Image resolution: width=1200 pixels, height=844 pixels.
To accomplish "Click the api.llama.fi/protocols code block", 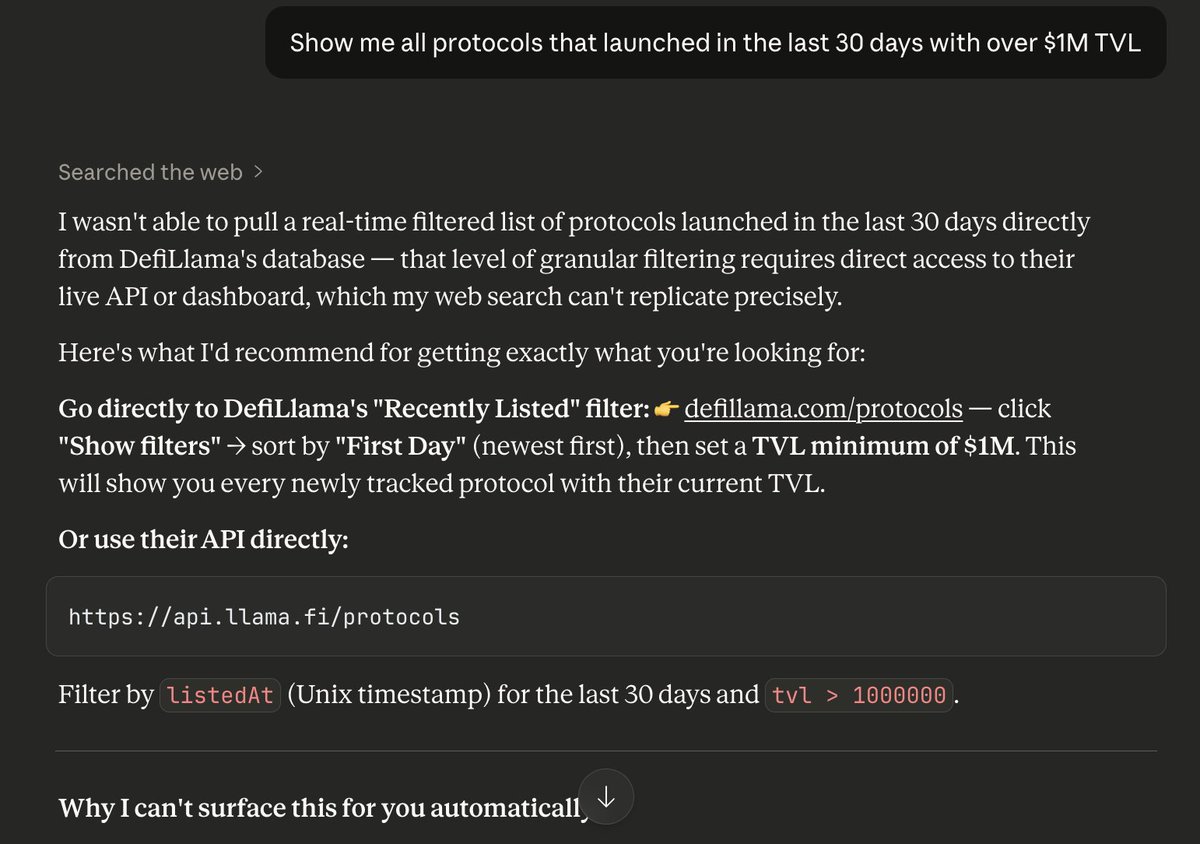I will click(x=605, y=616).
